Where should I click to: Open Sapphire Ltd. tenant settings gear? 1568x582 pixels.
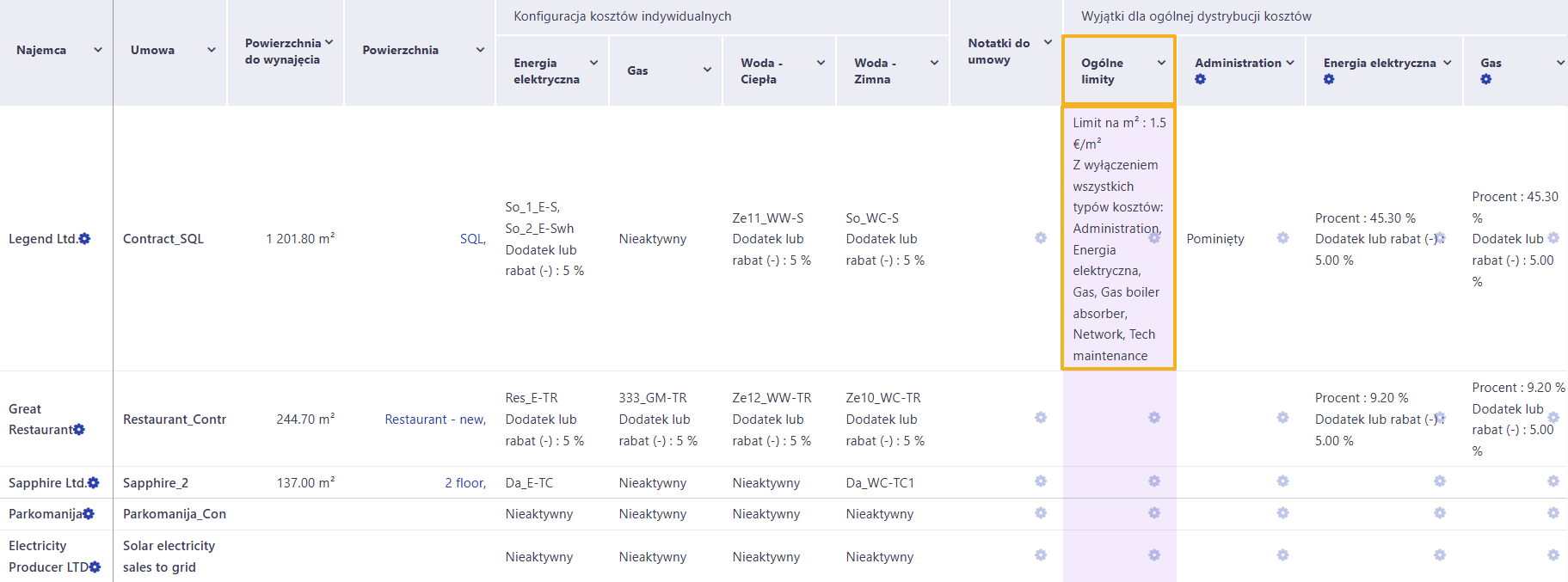pos(94,483)
